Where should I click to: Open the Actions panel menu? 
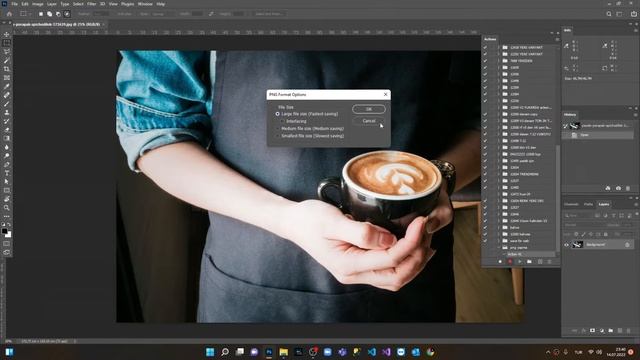[557, 39]
